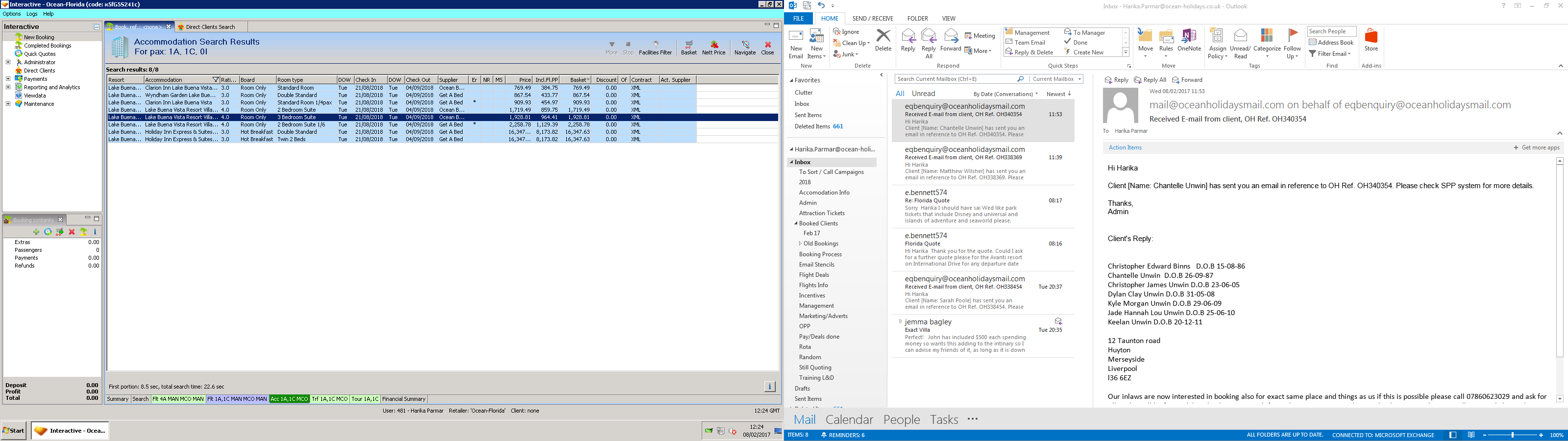Switch to Normal view in Outlook status bar
Screen dimensions: 1568x441
[x=1452, y=435]
